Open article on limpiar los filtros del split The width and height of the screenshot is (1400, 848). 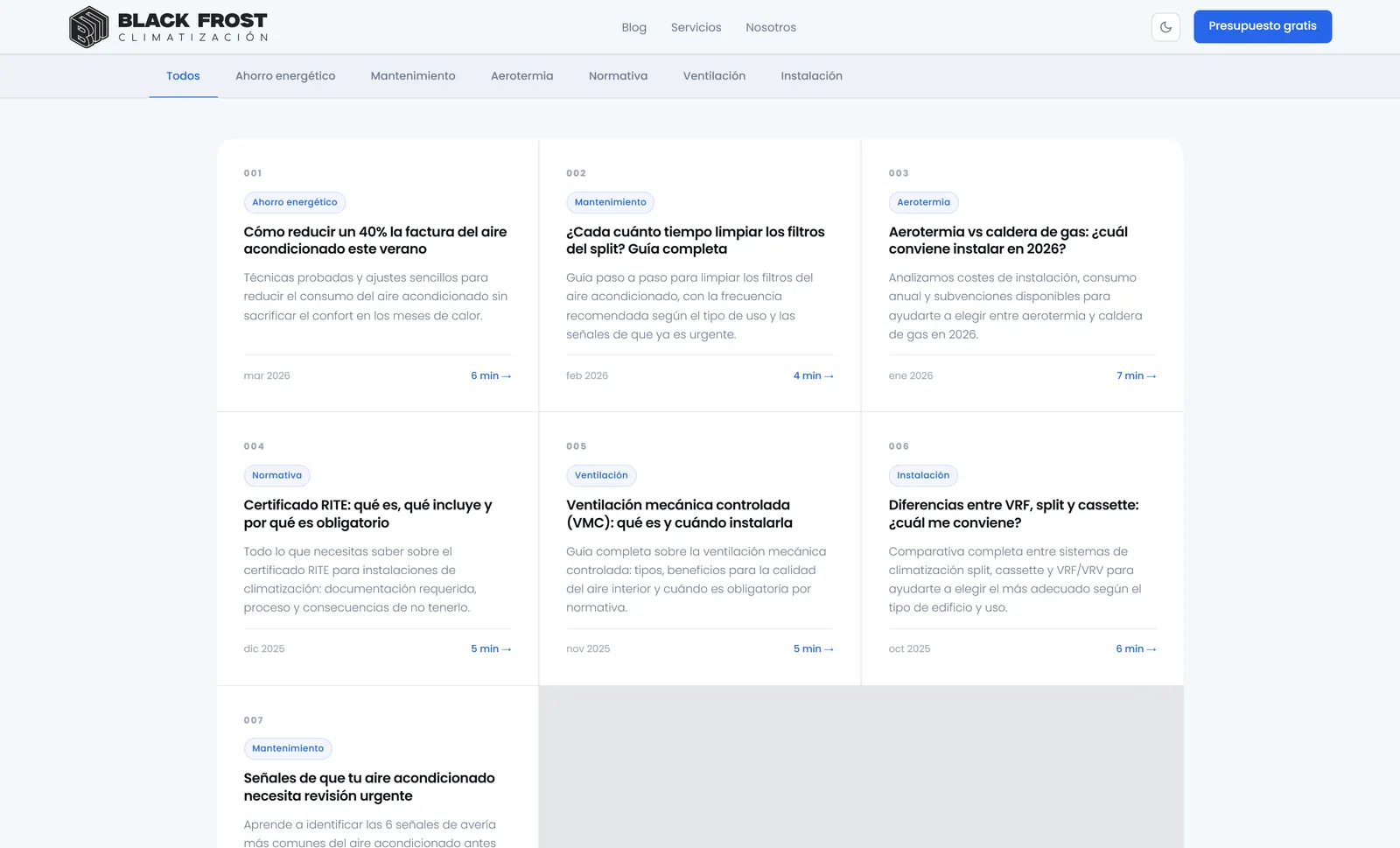click(x=696, y=241)
